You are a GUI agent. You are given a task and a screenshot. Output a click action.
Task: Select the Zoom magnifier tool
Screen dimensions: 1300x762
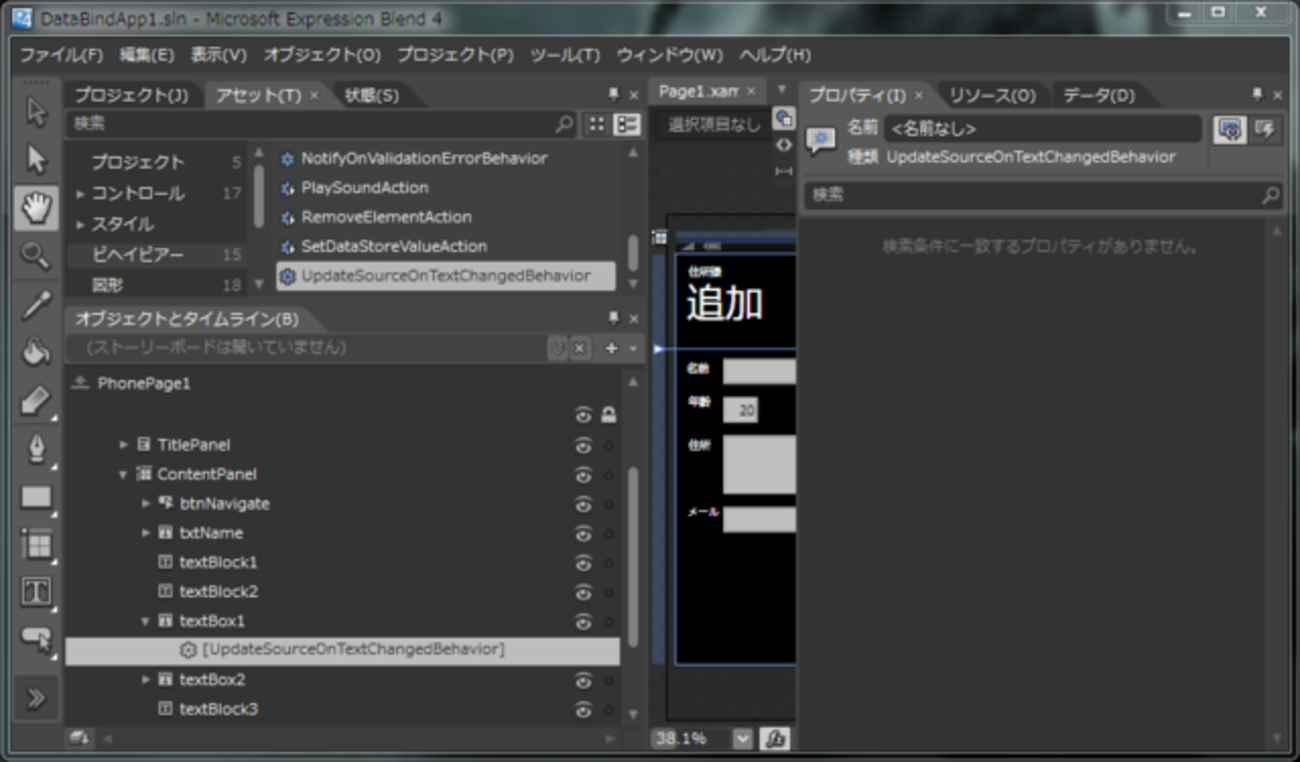36,256
